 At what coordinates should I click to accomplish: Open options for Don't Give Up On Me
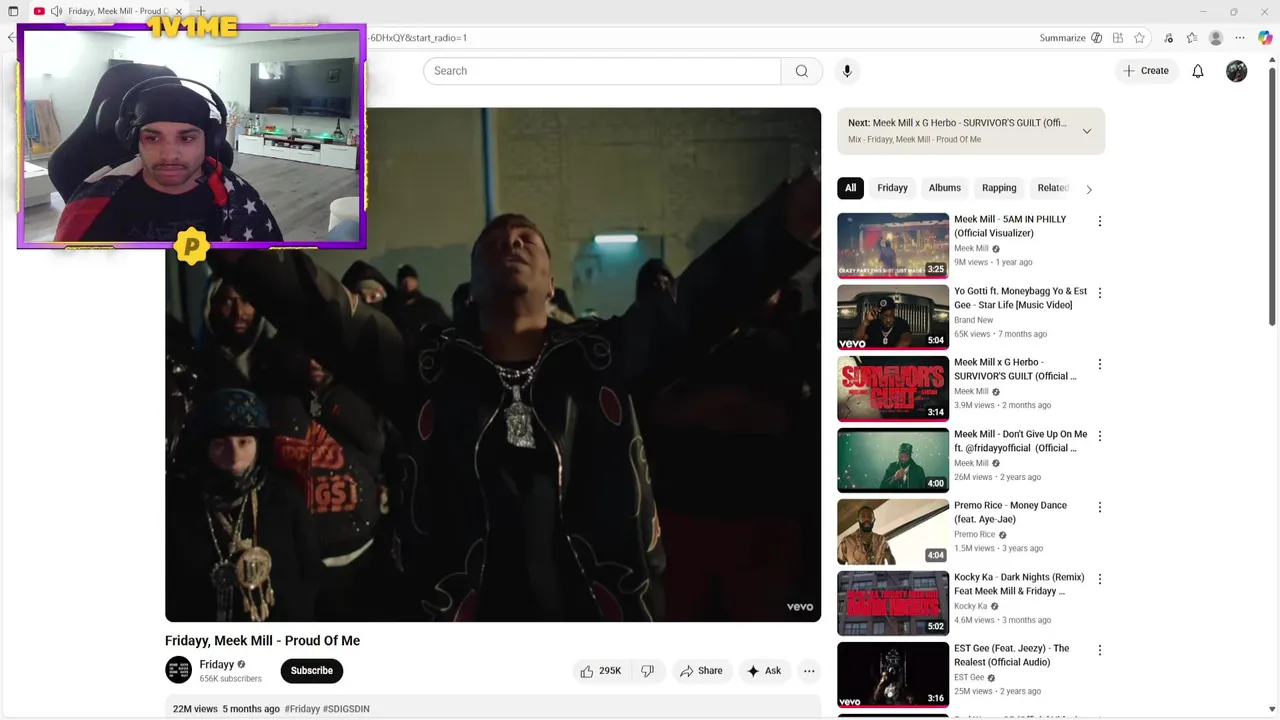1100,436
